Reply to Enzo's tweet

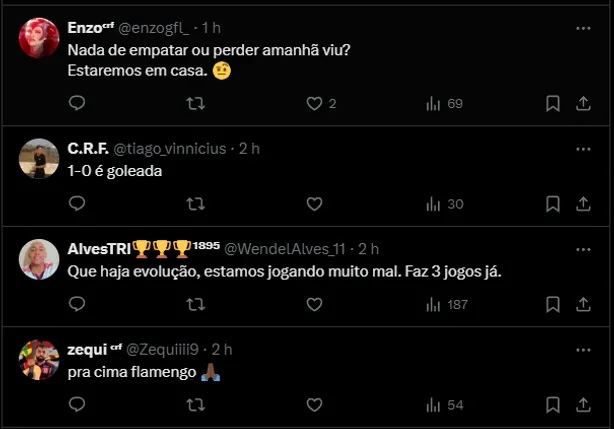[x=77, y=103]
